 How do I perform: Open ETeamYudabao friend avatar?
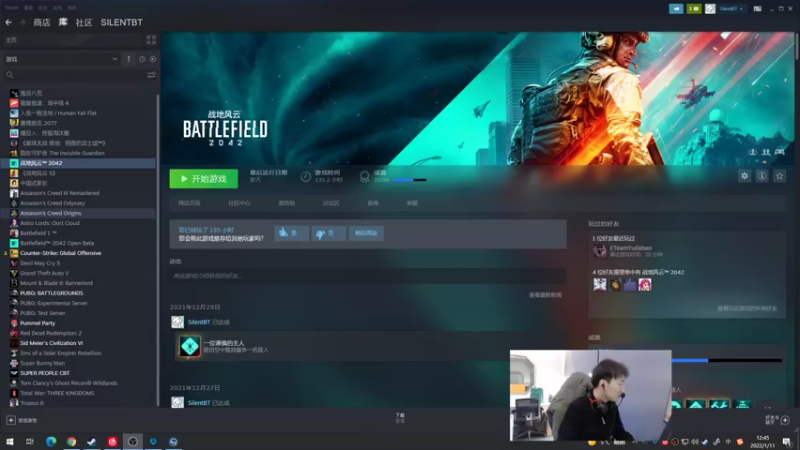599,251
